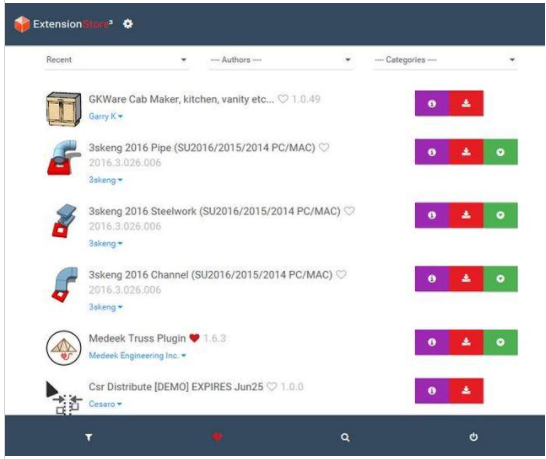Click green button for 3skeng Pipe
The height and width of the screenshot is (459, 546).
tap(500, 152)
